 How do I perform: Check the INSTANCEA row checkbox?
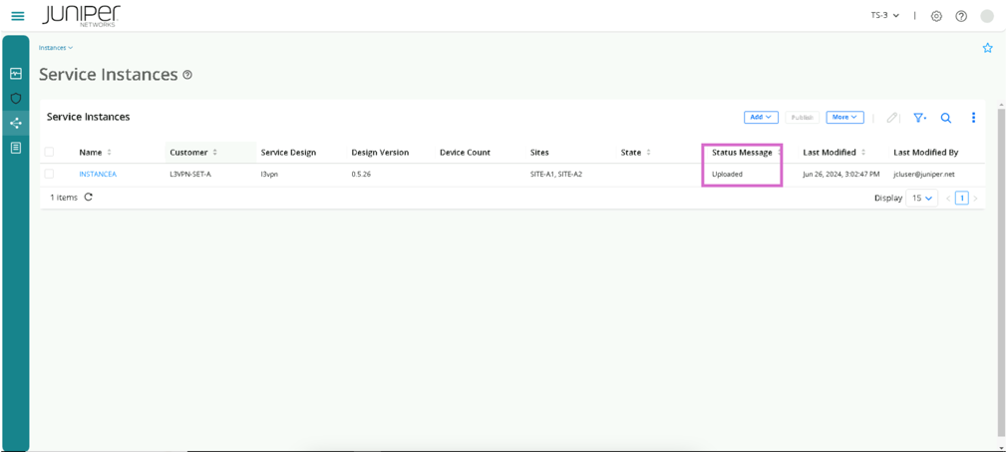tap(50, 174)
